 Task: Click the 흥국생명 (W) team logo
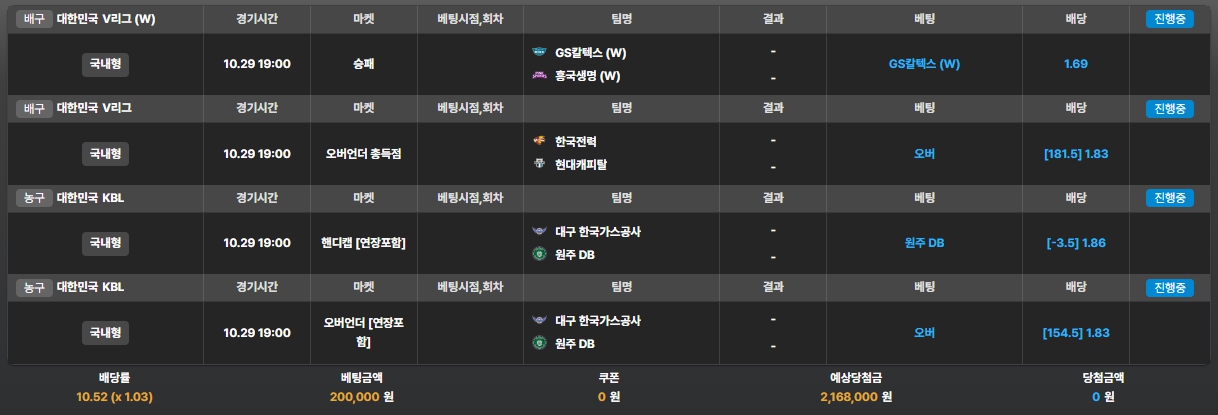coord(540,75)
